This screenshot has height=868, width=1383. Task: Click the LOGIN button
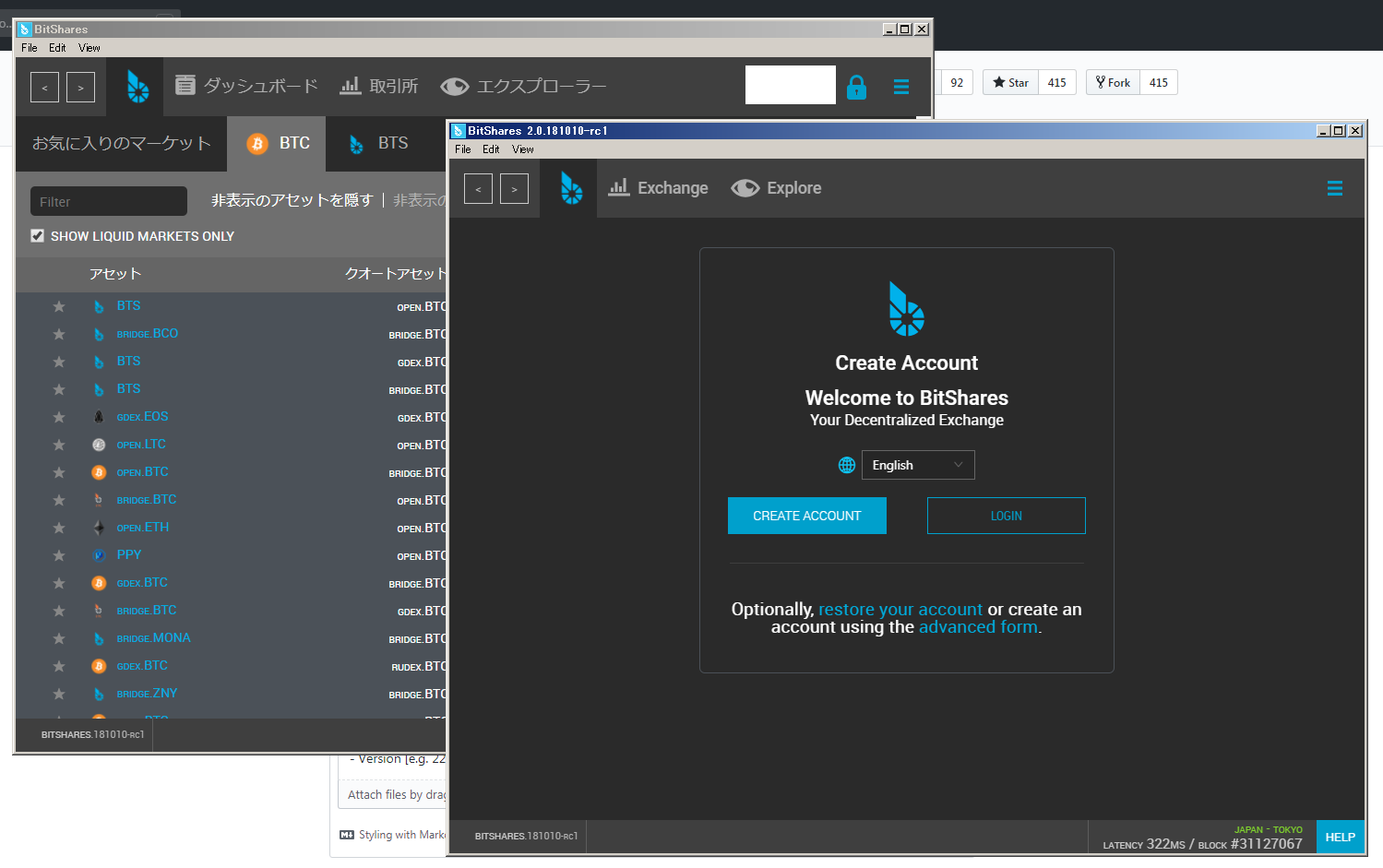coord(1007,516)
